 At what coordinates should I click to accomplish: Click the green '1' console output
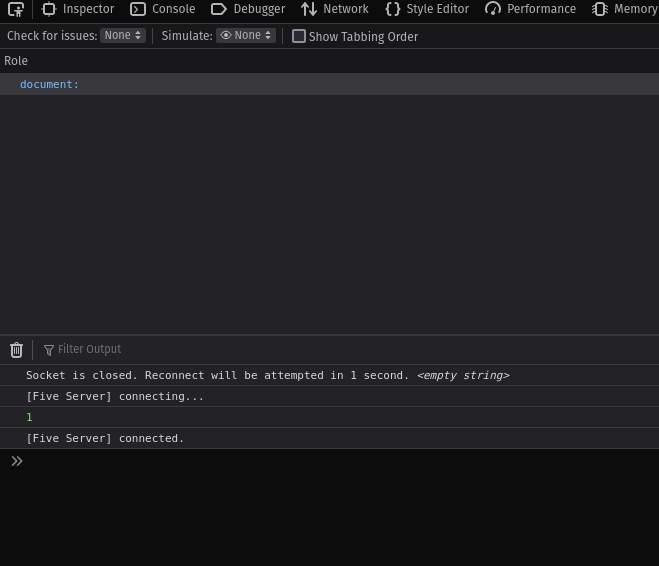(29, 417)
